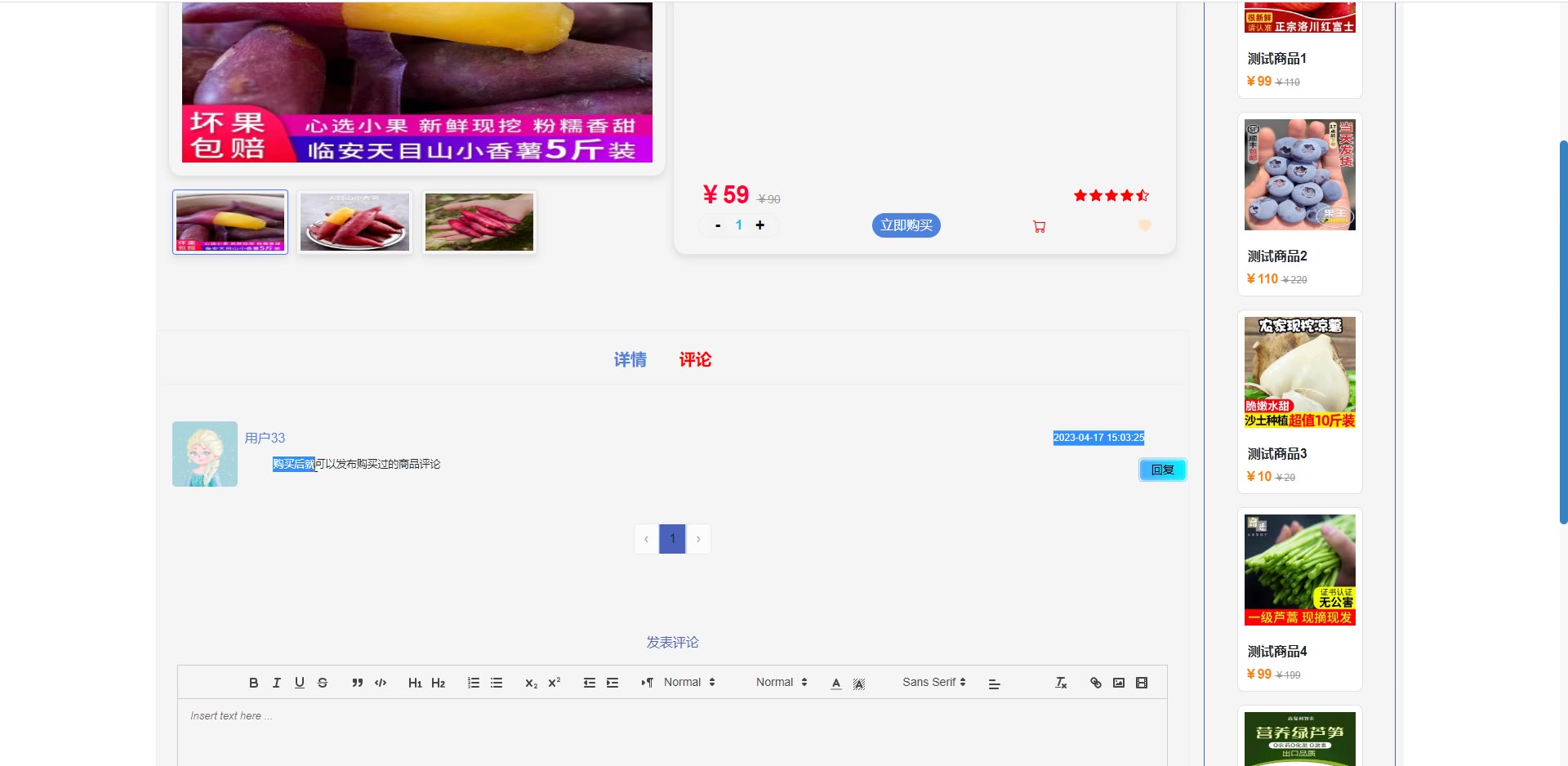
Task: Insert a blockquote using the quote icon
Action: pyautogui.click(x=357, y=683)
